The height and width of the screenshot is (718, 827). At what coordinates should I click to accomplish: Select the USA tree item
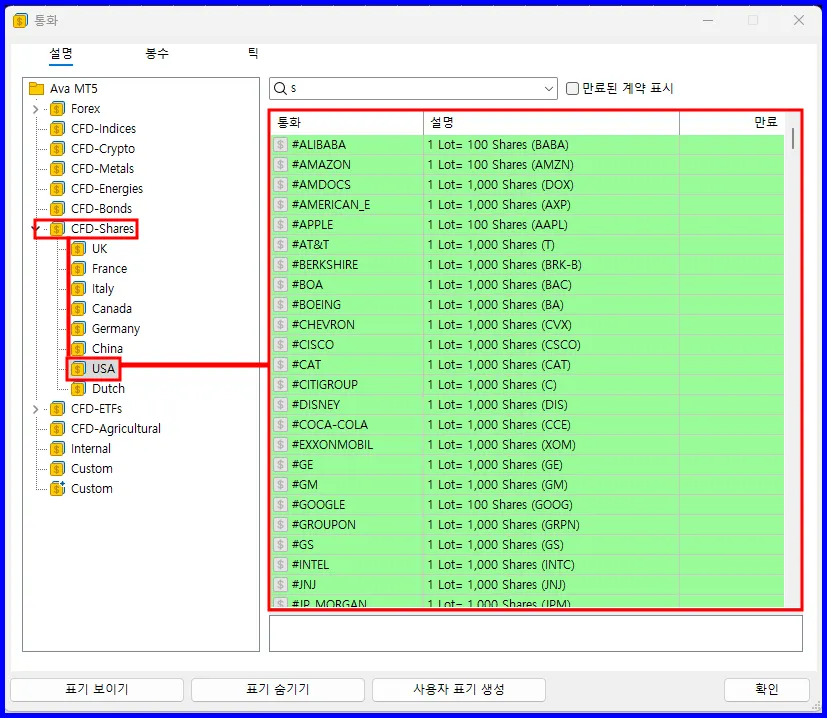click(x=103, y=369)
